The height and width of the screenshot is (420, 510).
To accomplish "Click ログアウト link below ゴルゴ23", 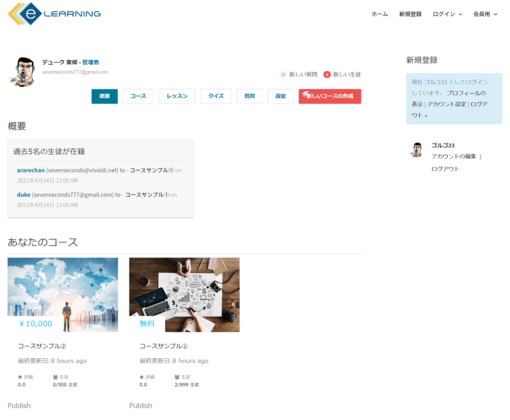I will (x=445, y=169).
